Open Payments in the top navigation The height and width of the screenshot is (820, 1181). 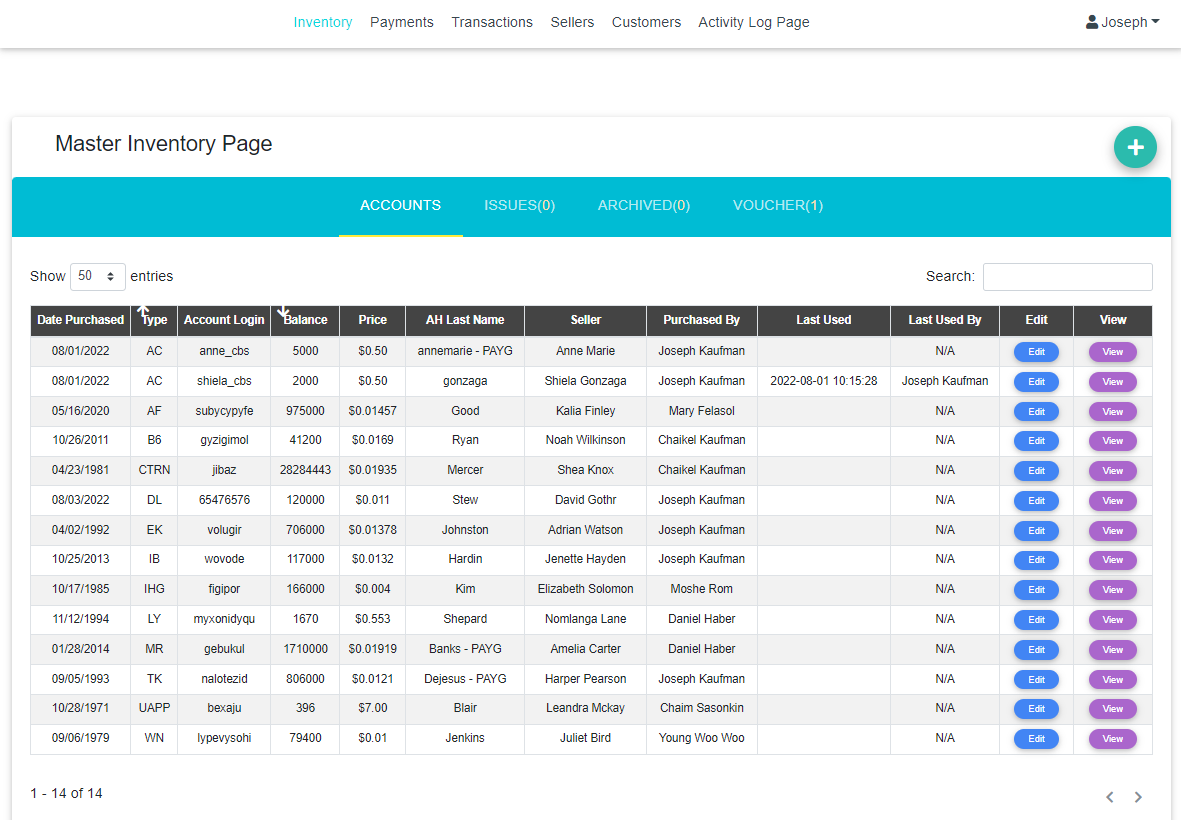pos(401,22)
